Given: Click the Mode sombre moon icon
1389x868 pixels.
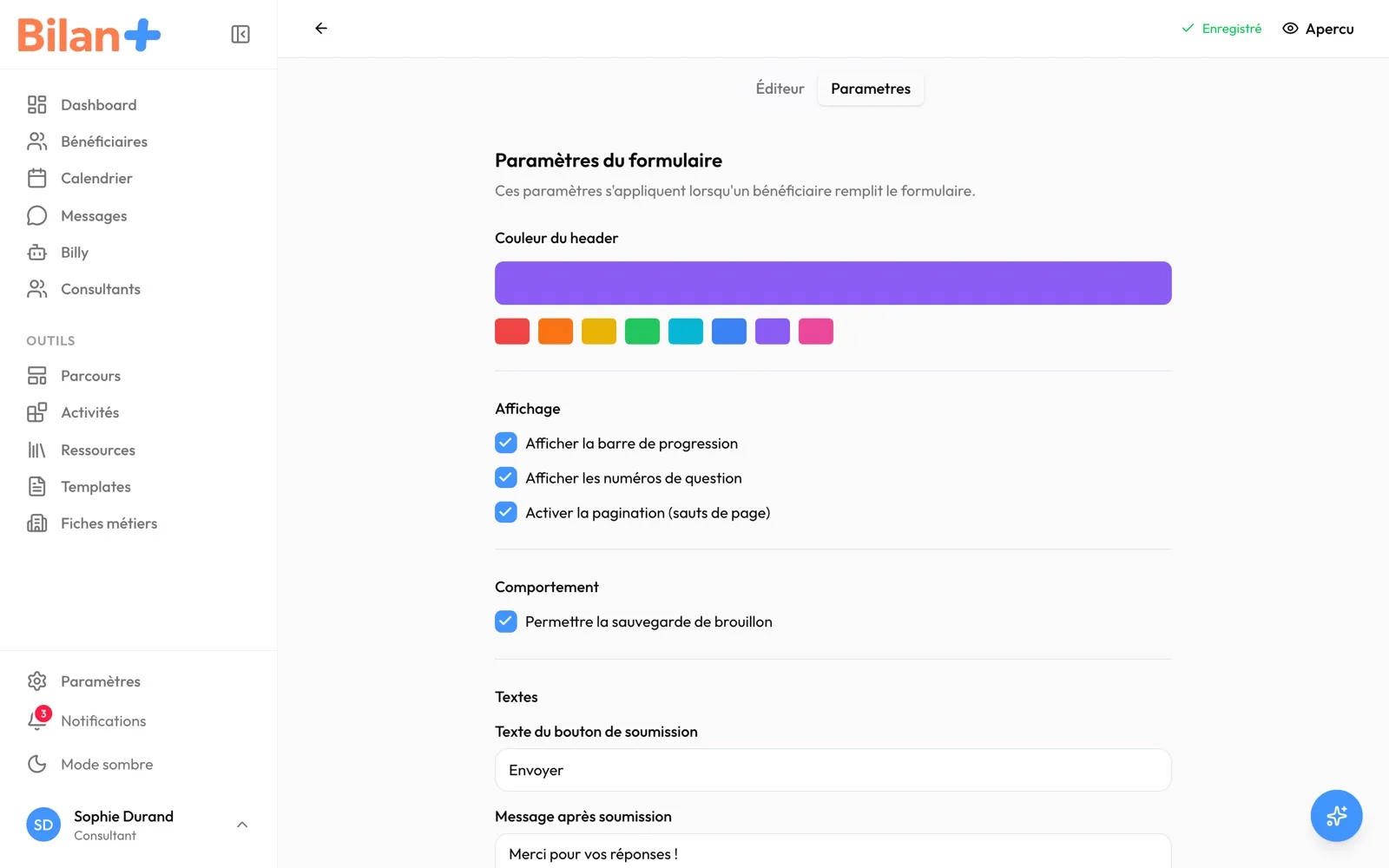Looking at the screenshot, I should (36, 764).
